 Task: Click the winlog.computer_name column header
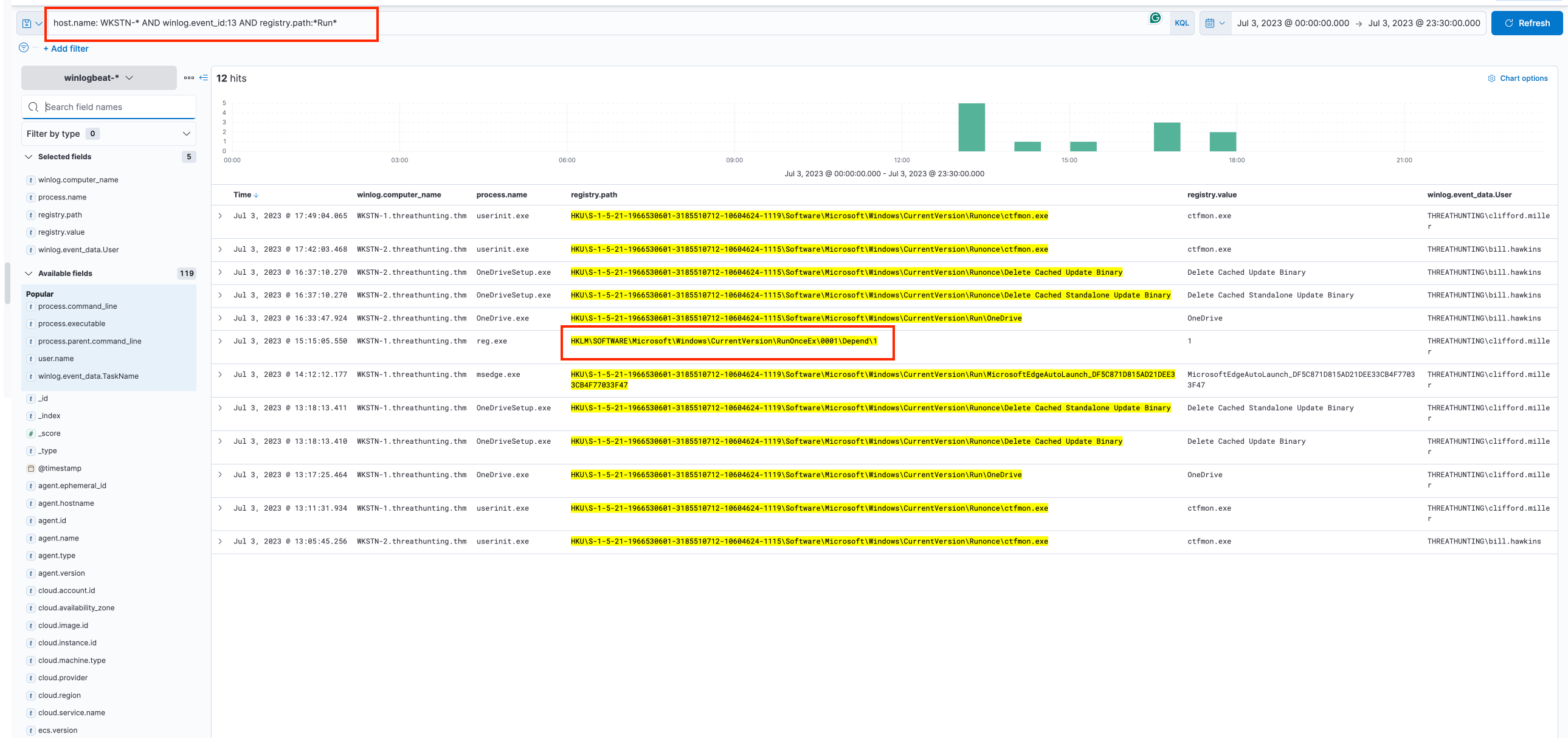(399, 195)
